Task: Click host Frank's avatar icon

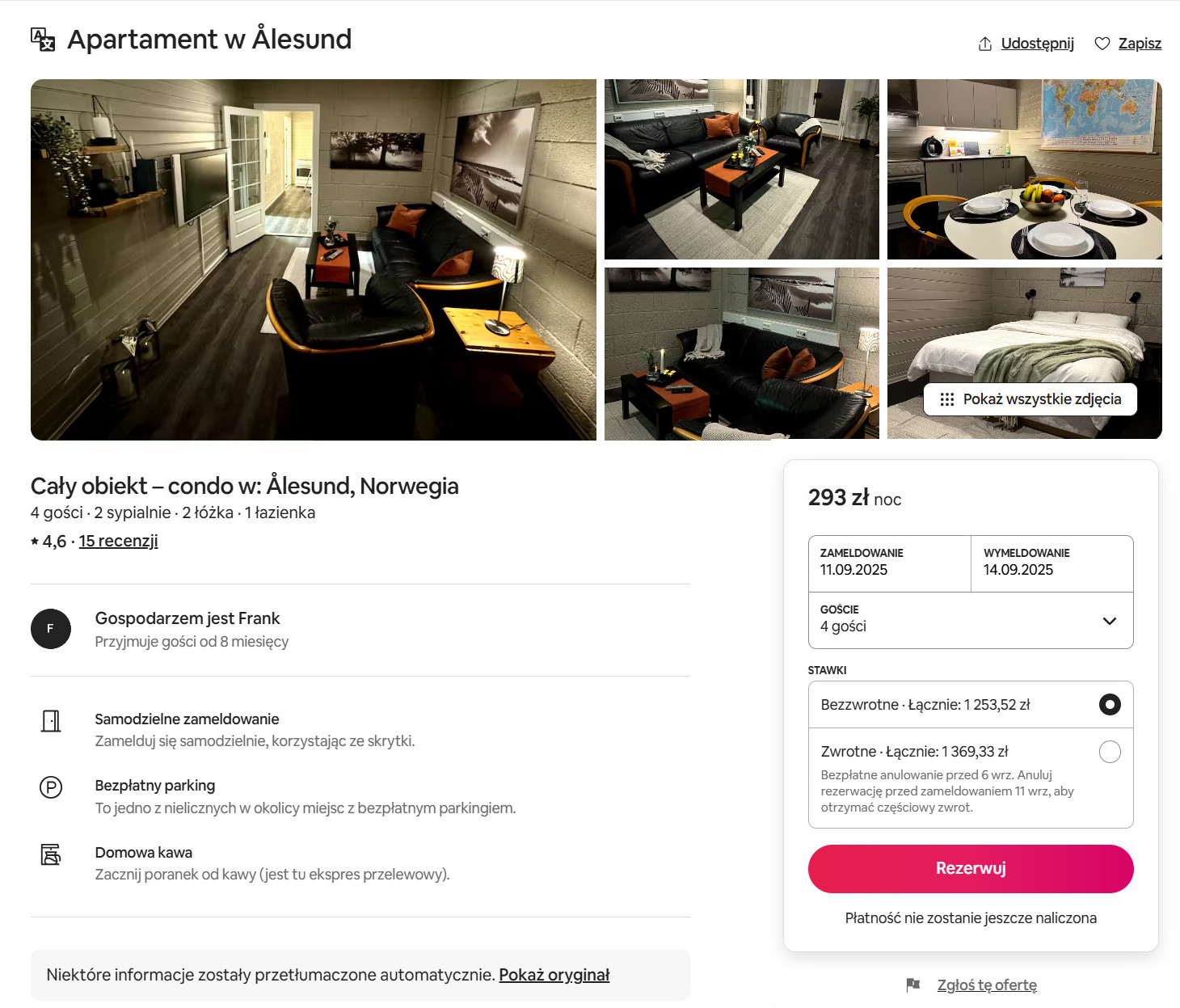Action: point(51,629)
